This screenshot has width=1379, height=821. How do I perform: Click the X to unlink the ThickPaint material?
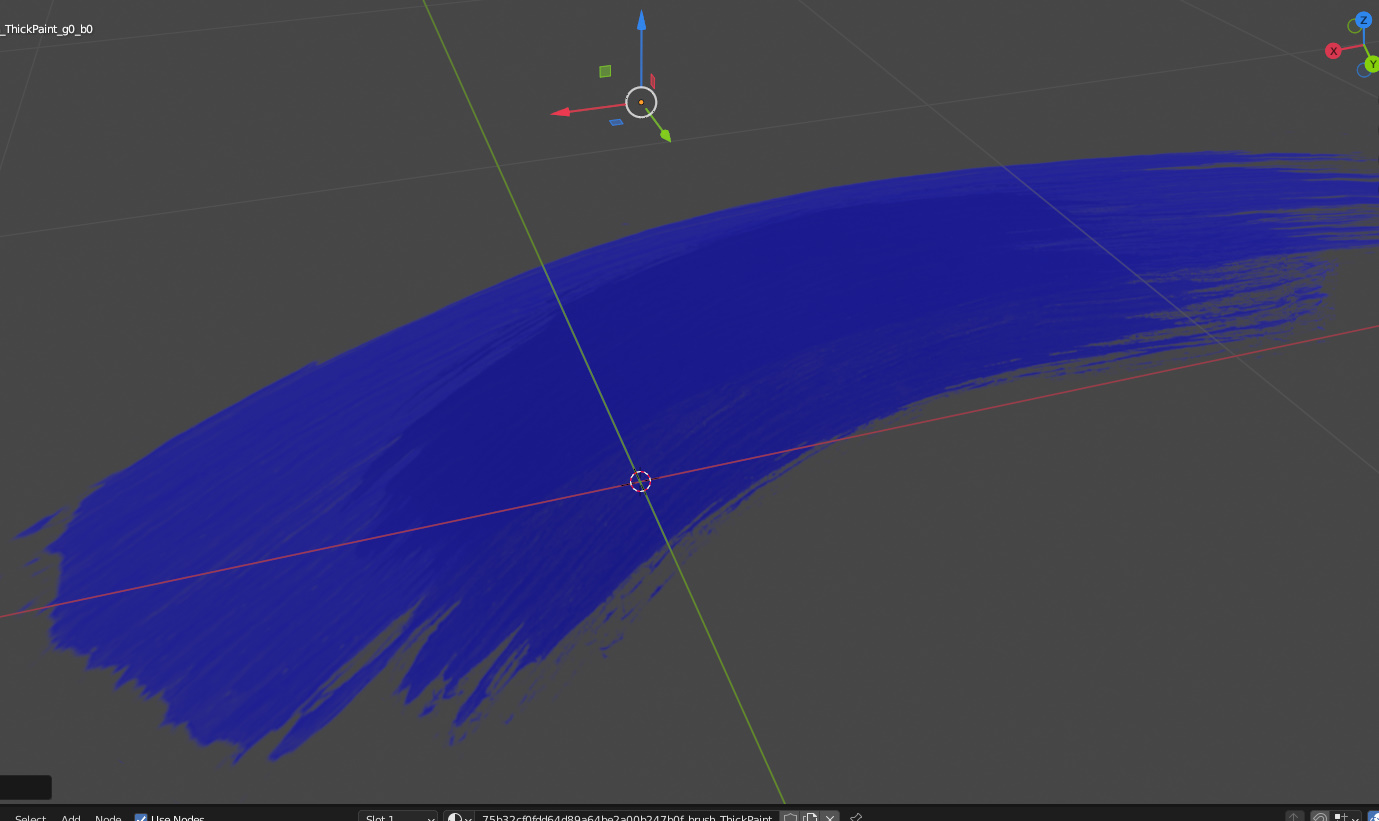click(830, 817)
